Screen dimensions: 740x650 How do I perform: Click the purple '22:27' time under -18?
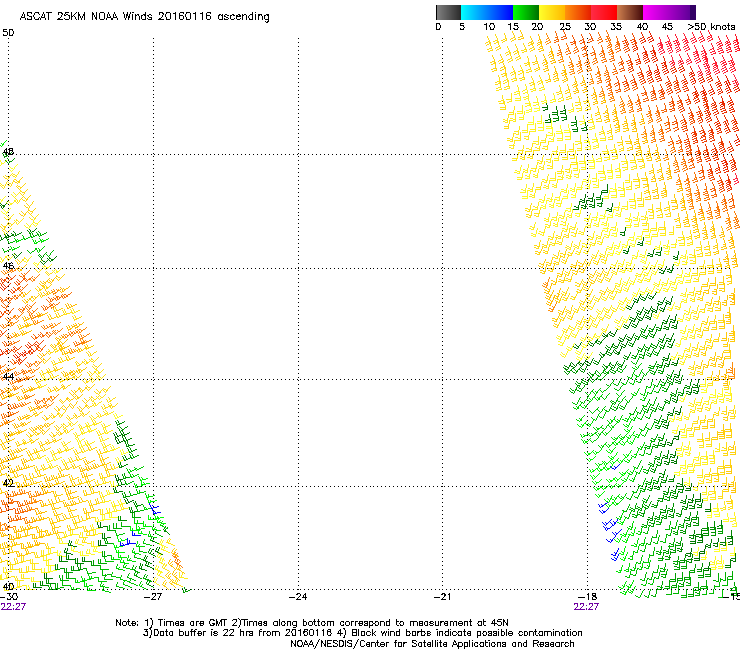(586, 607)
